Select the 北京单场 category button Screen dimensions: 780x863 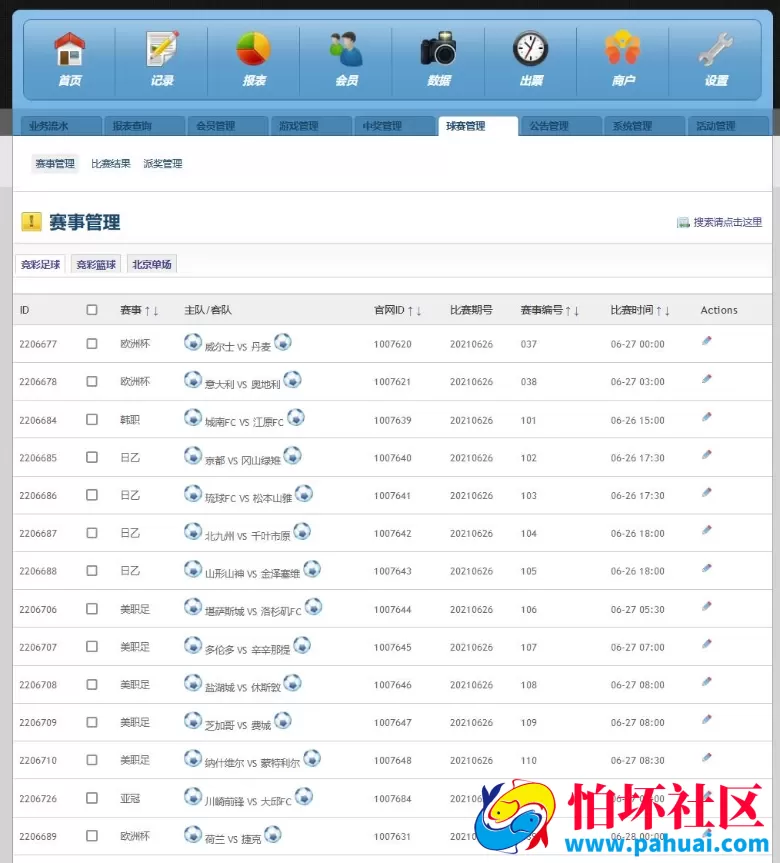tap(151, 264)
